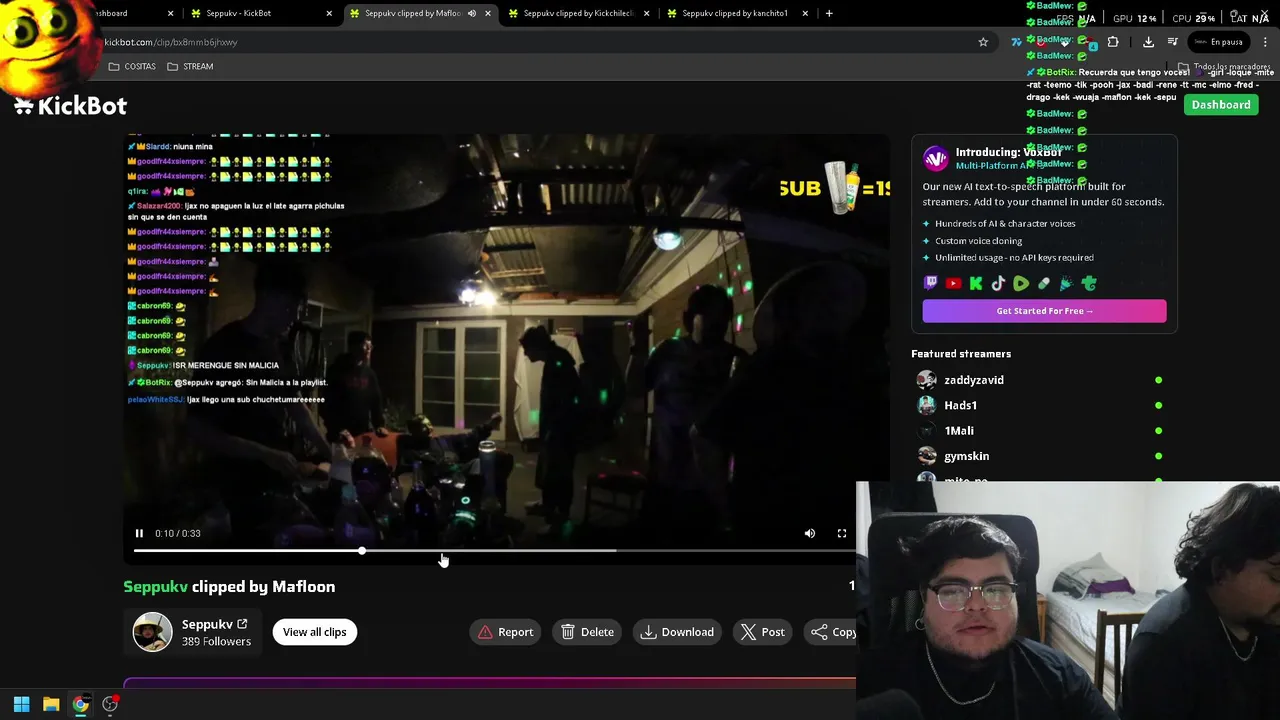This screenshot has width=1280, height=720.
Task: Open Chrome three-dot menu
Action: click(x=1266, y=42)
